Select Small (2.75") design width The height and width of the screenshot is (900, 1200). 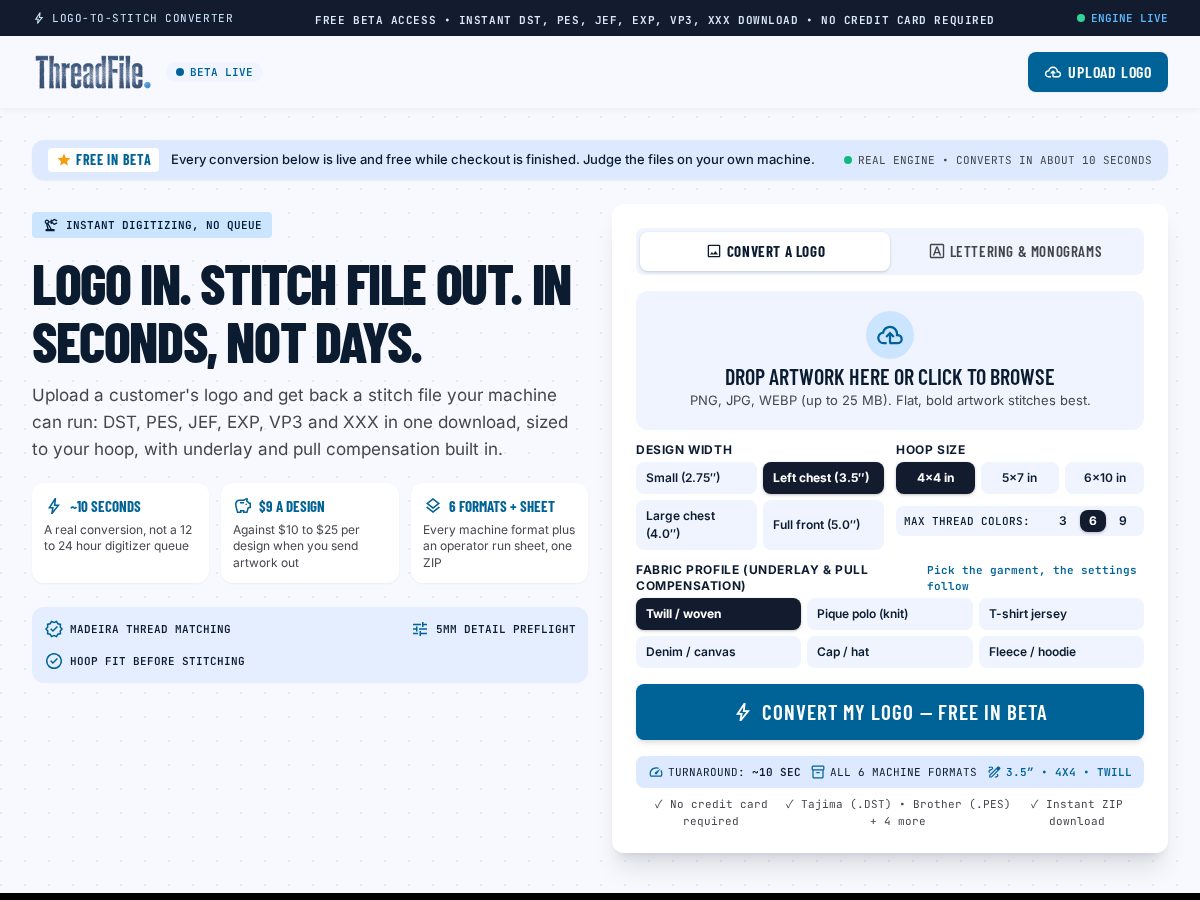tap(696, 478)
